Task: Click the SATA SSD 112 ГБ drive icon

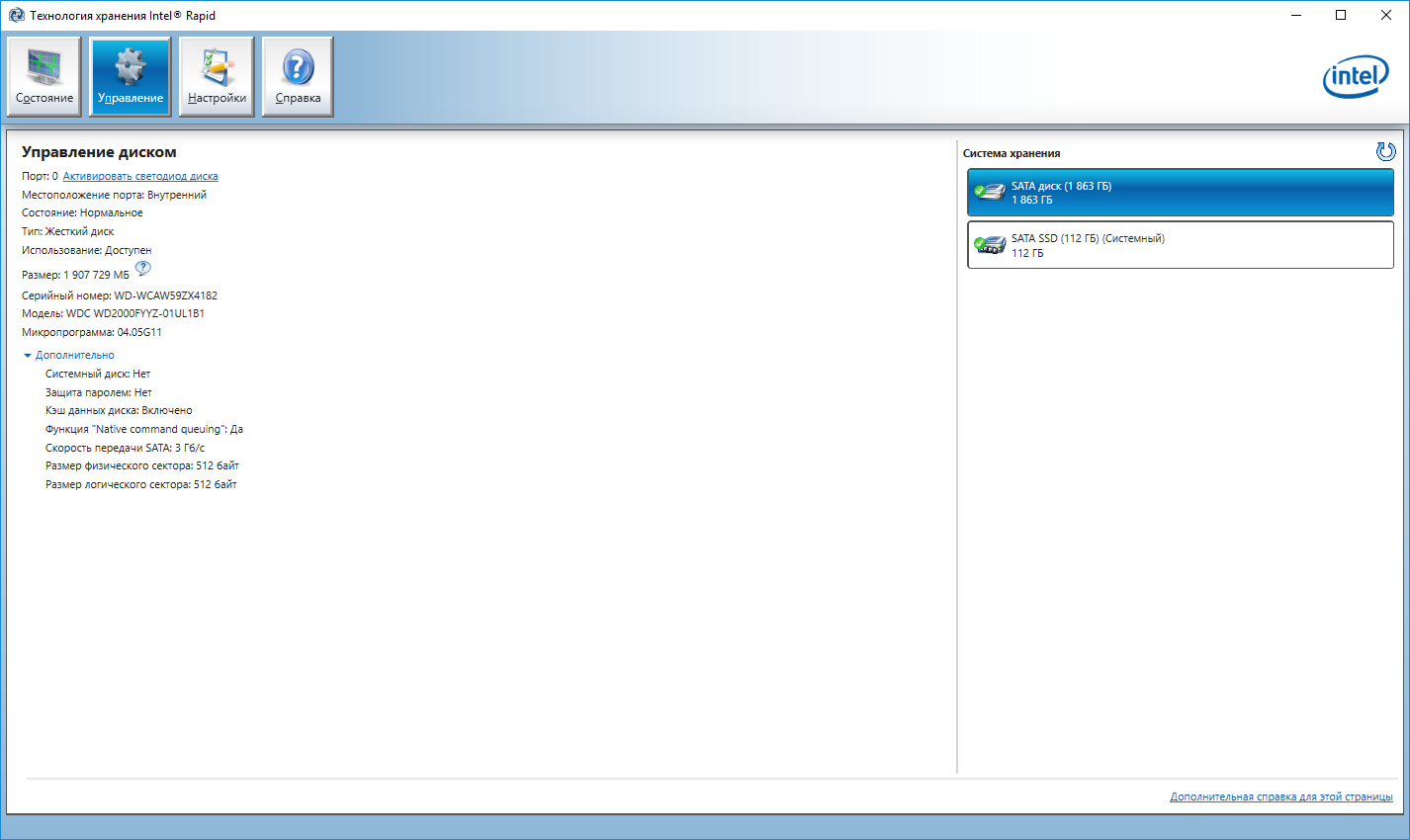Action: (x=989, y=244)
